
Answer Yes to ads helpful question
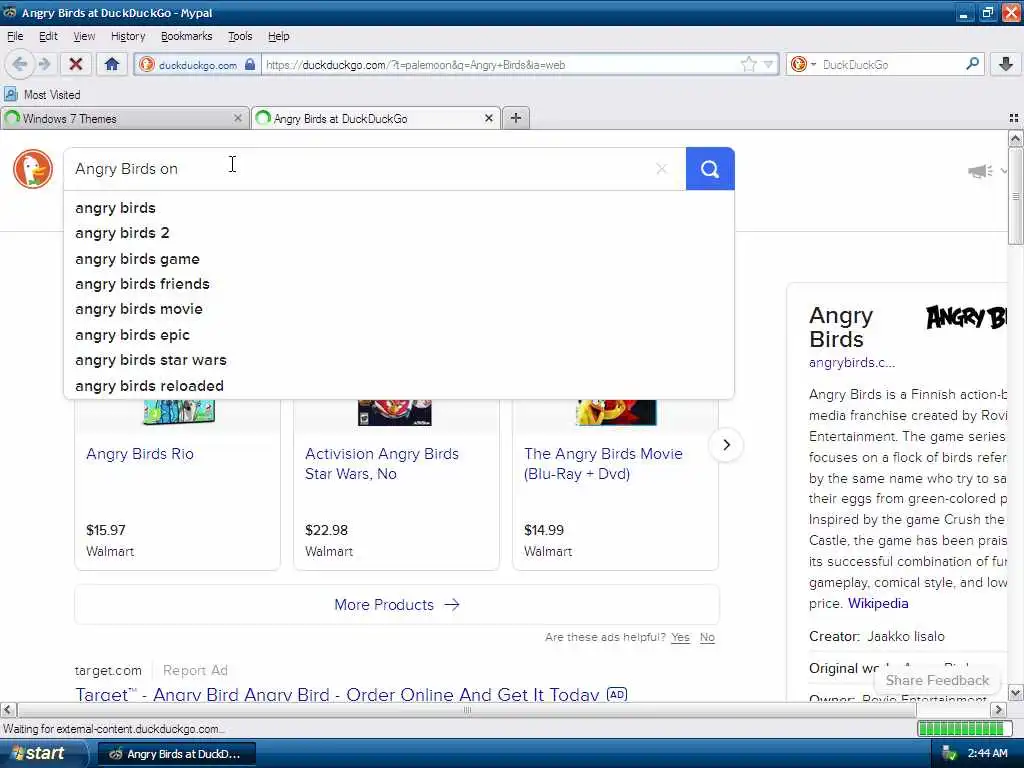[x=680, y=637]
